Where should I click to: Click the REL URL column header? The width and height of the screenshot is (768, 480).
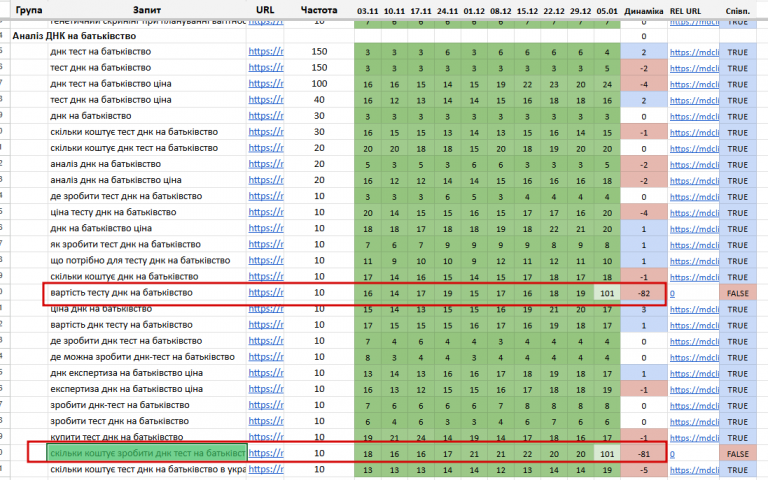click(x=685, y=11)
